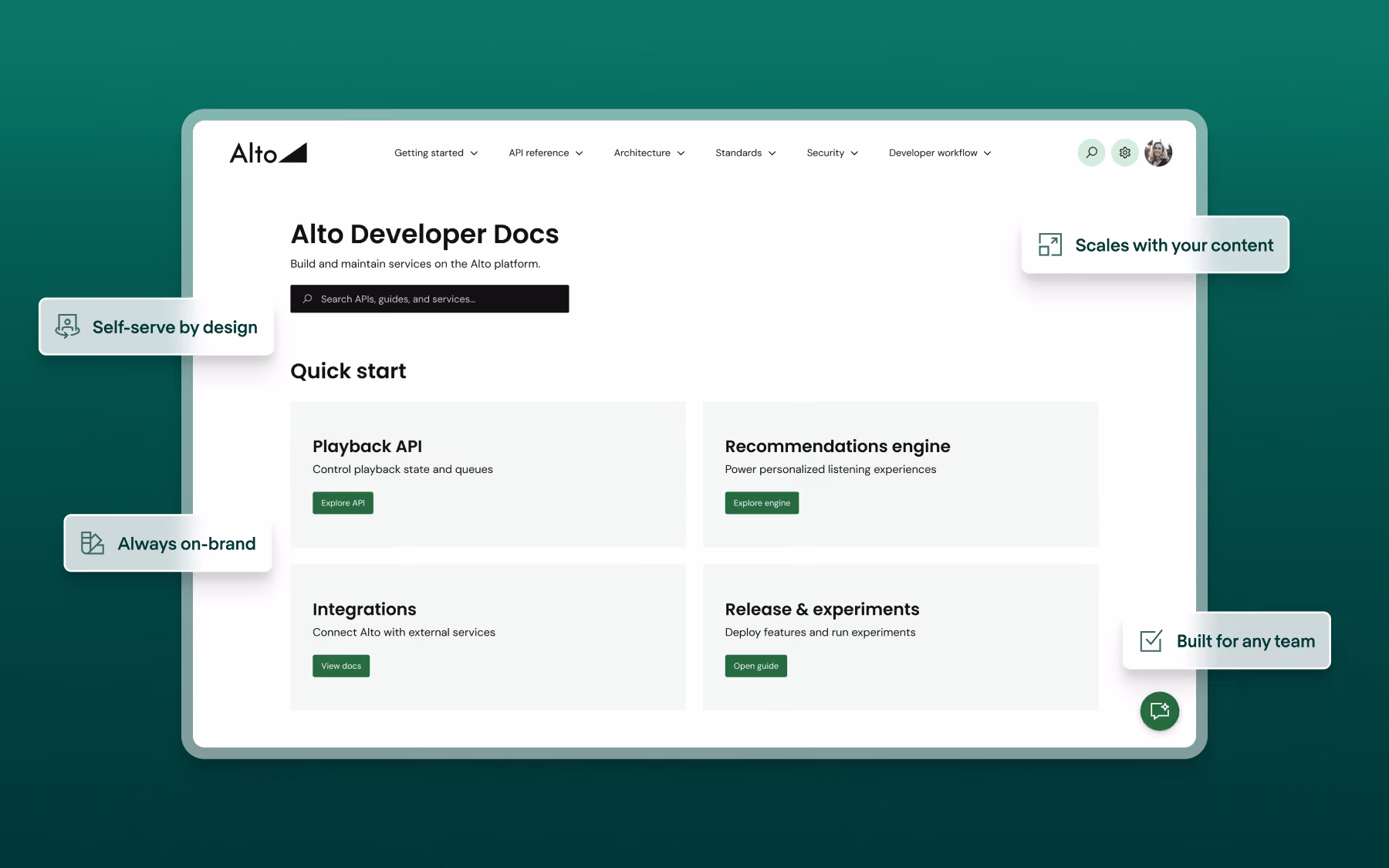This screenshot has width=1389, height=868.
Task: Click the Explore API button
Action: [343, 503]
